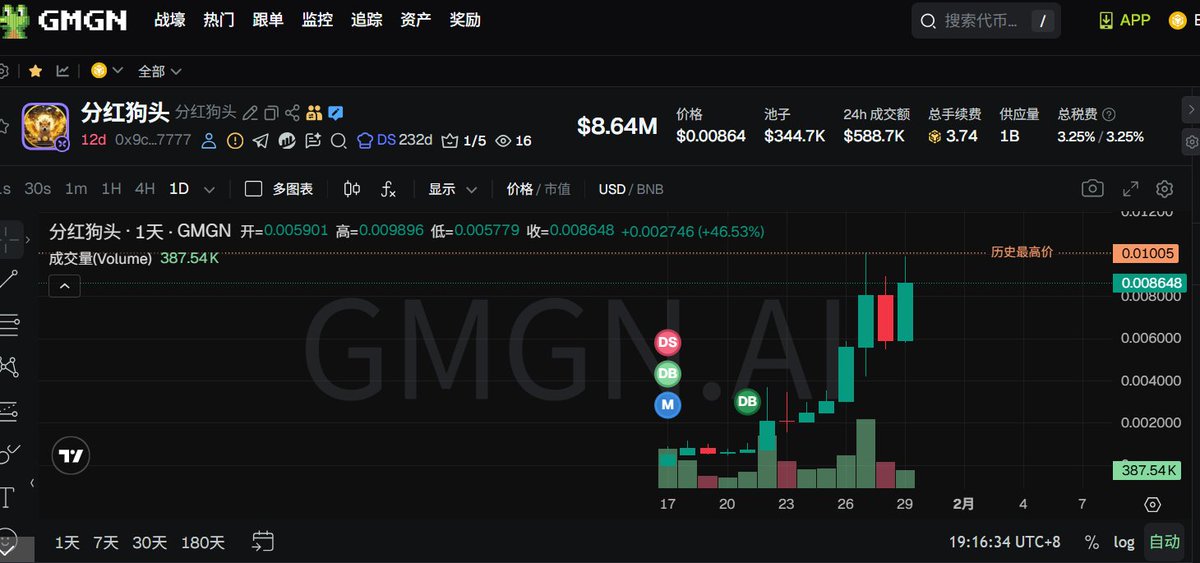Enter fullscreen chart mode icon
Screen dimensions: 1200x563
pyautogui.click(x=1131, y=189)
